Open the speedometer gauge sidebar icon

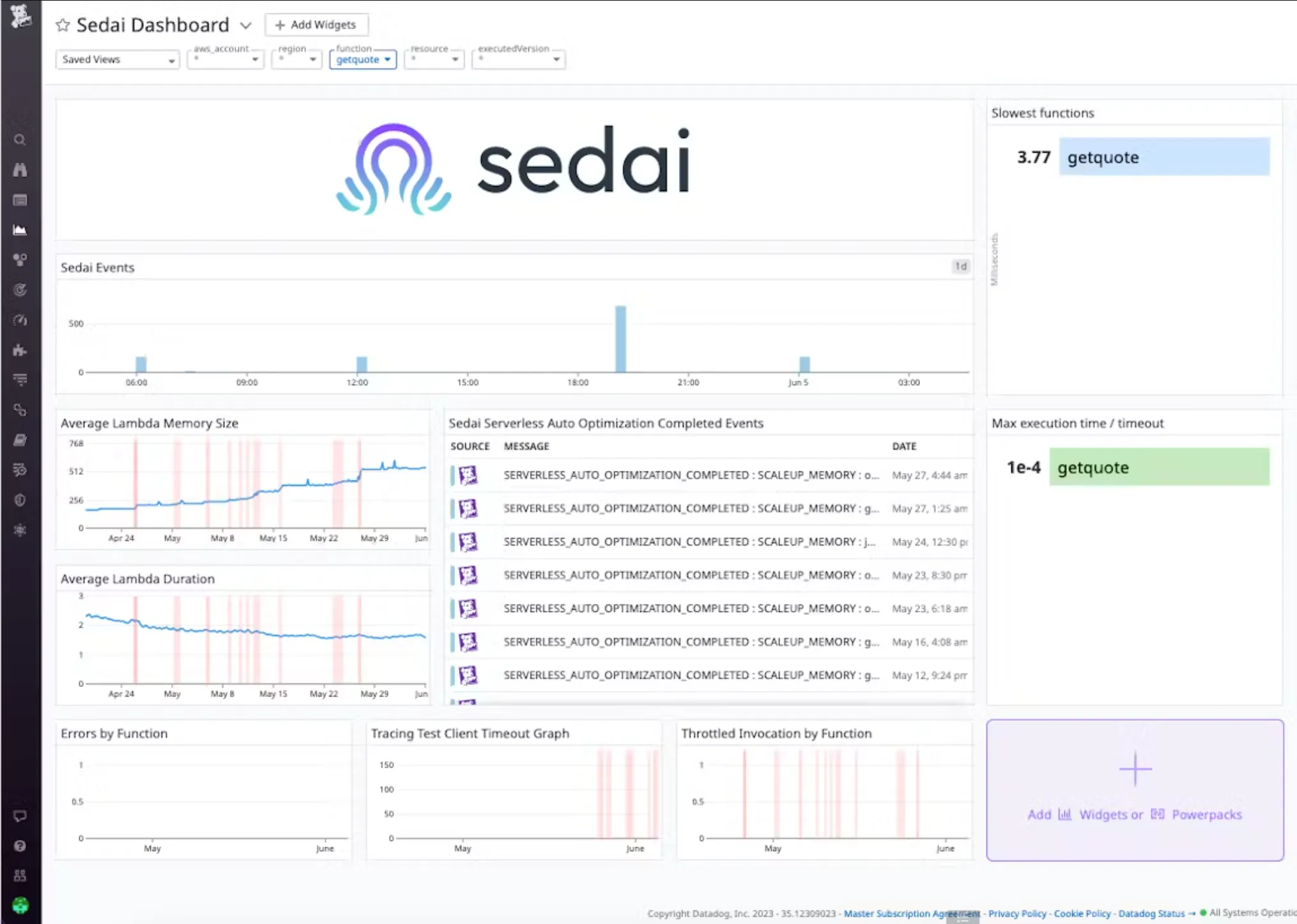pos(20,320)
